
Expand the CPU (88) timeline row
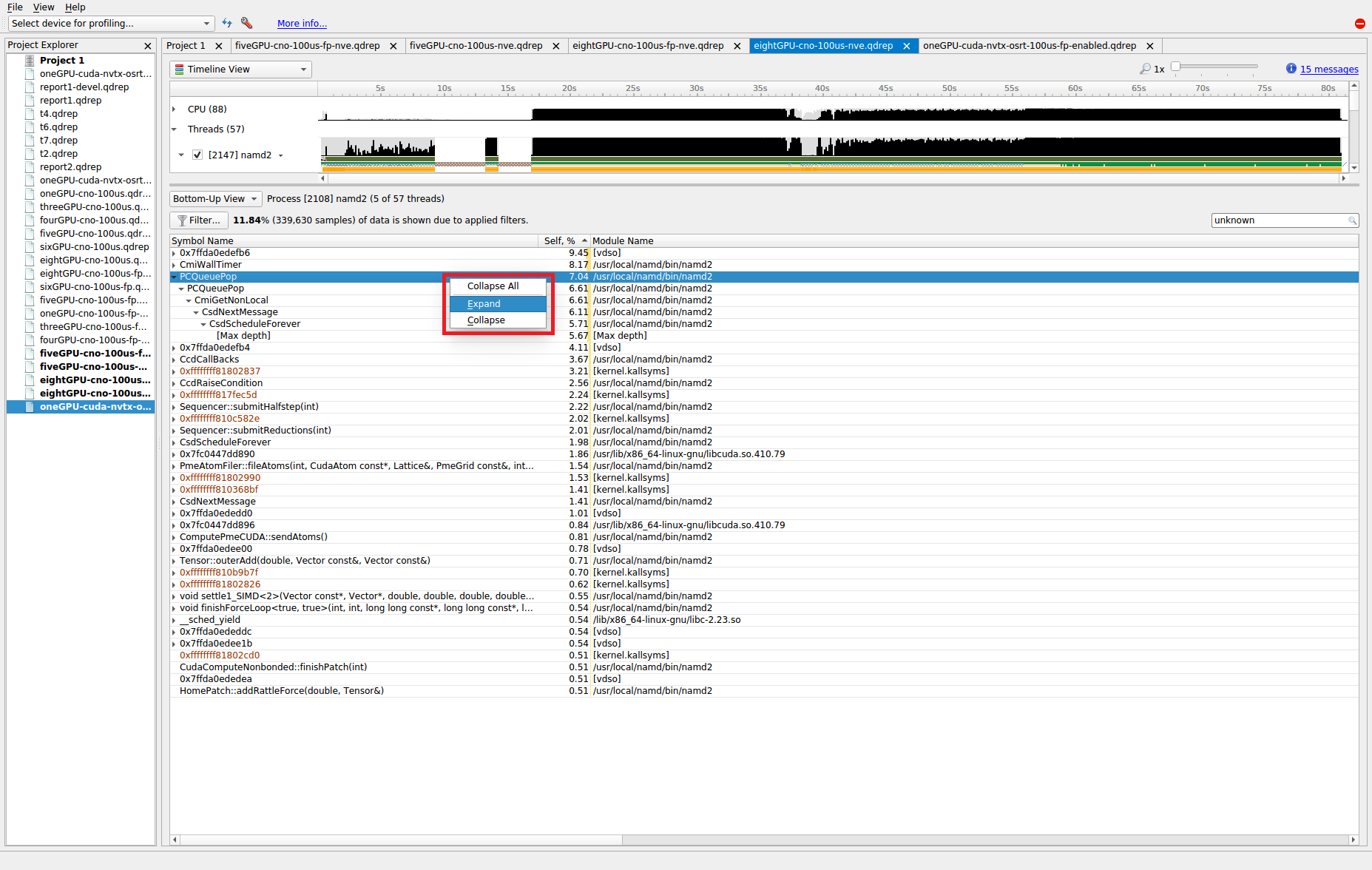(x=175, y=109)
